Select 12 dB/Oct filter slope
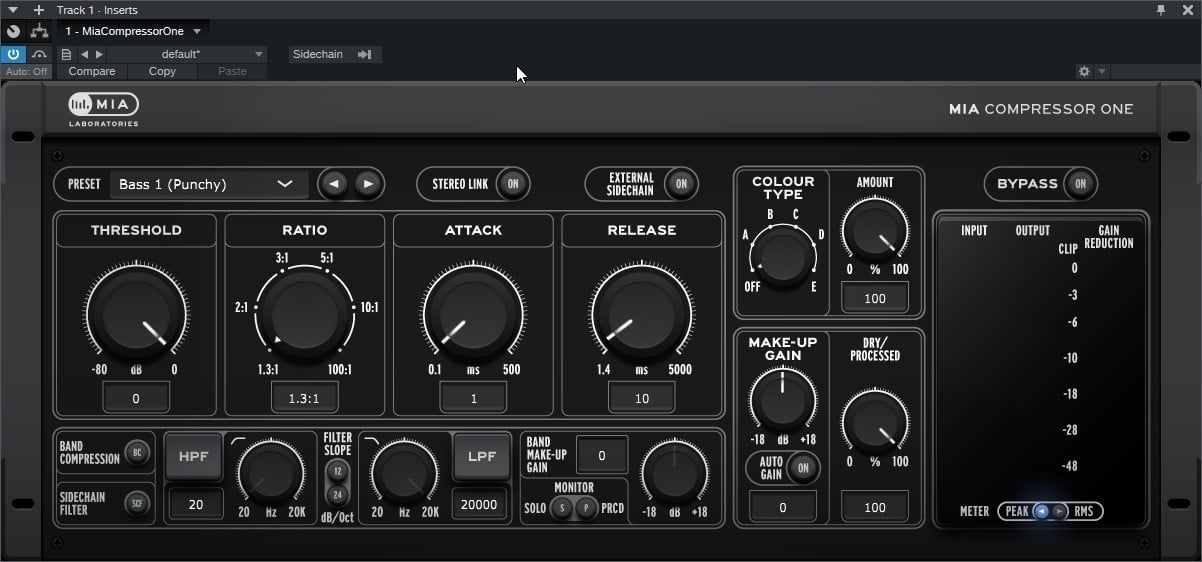 (337, 471)
